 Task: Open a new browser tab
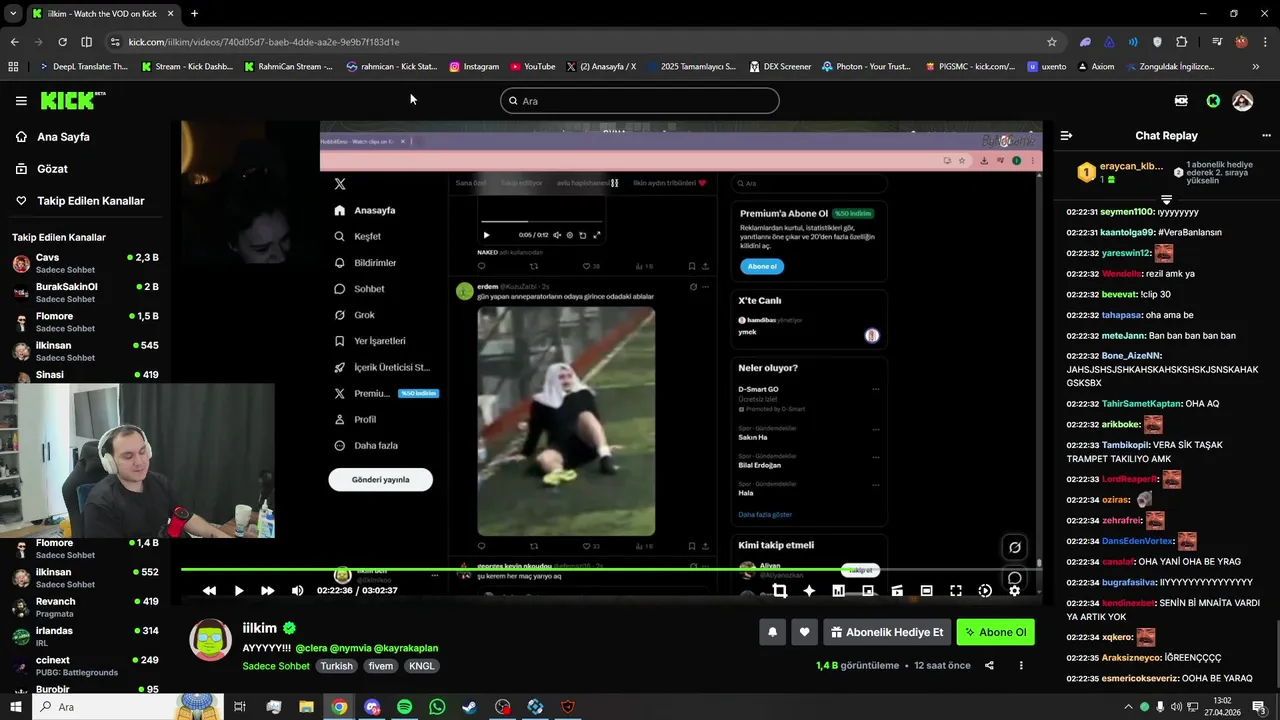click(194, 13)
